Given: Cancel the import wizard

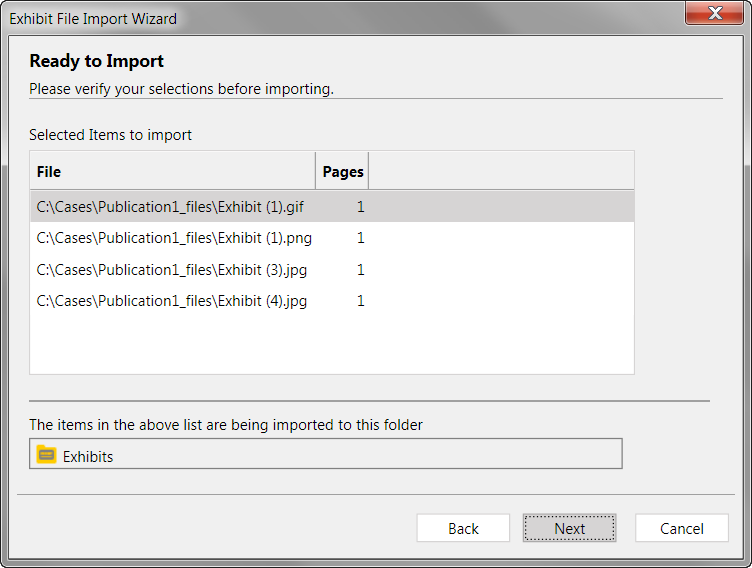Looking at the screenshot, I should (682, 528).
